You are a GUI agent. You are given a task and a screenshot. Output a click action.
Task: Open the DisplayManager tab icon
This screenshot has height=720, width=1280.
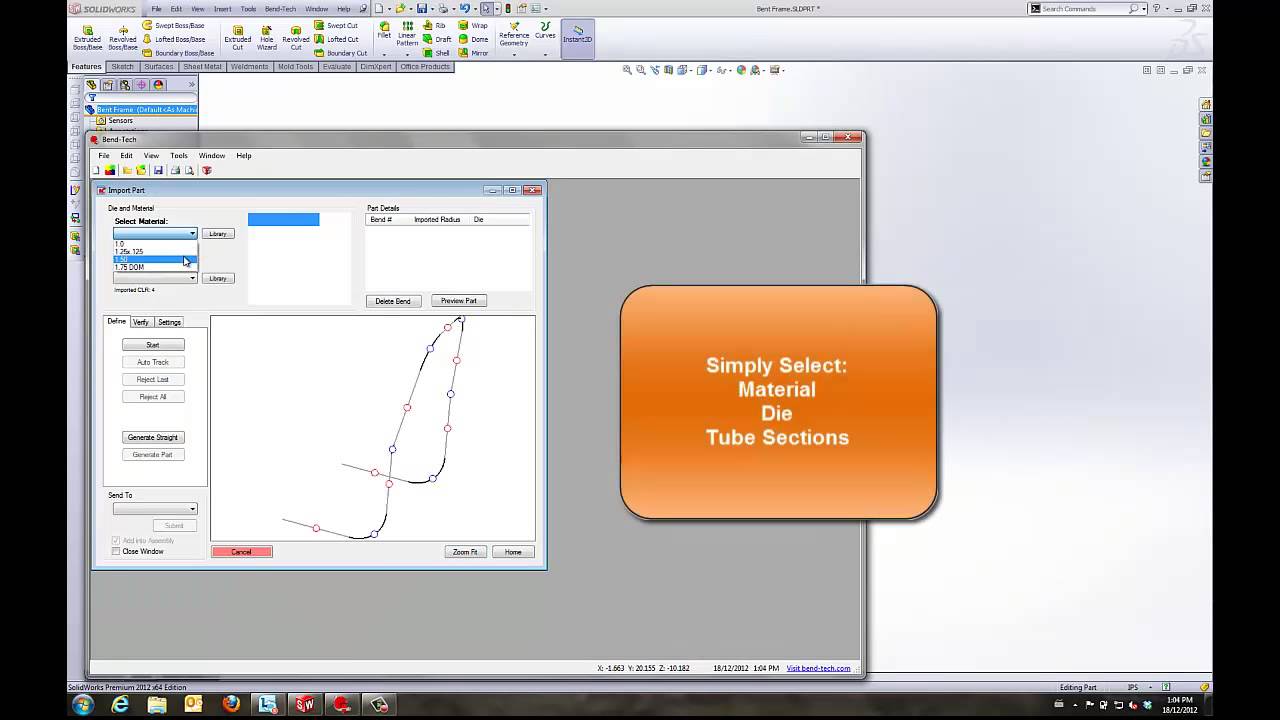158,85
